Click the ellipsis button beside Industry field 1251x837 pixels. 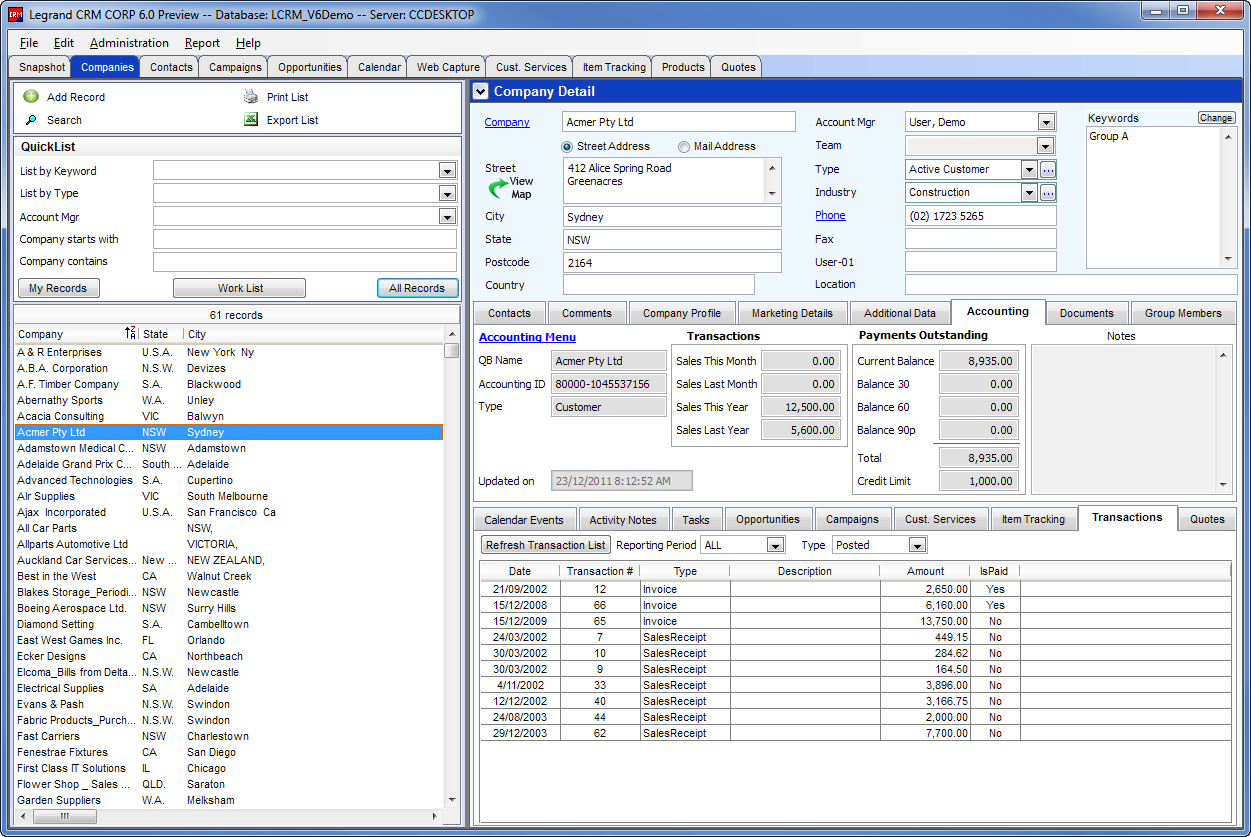pos(1048,192)
